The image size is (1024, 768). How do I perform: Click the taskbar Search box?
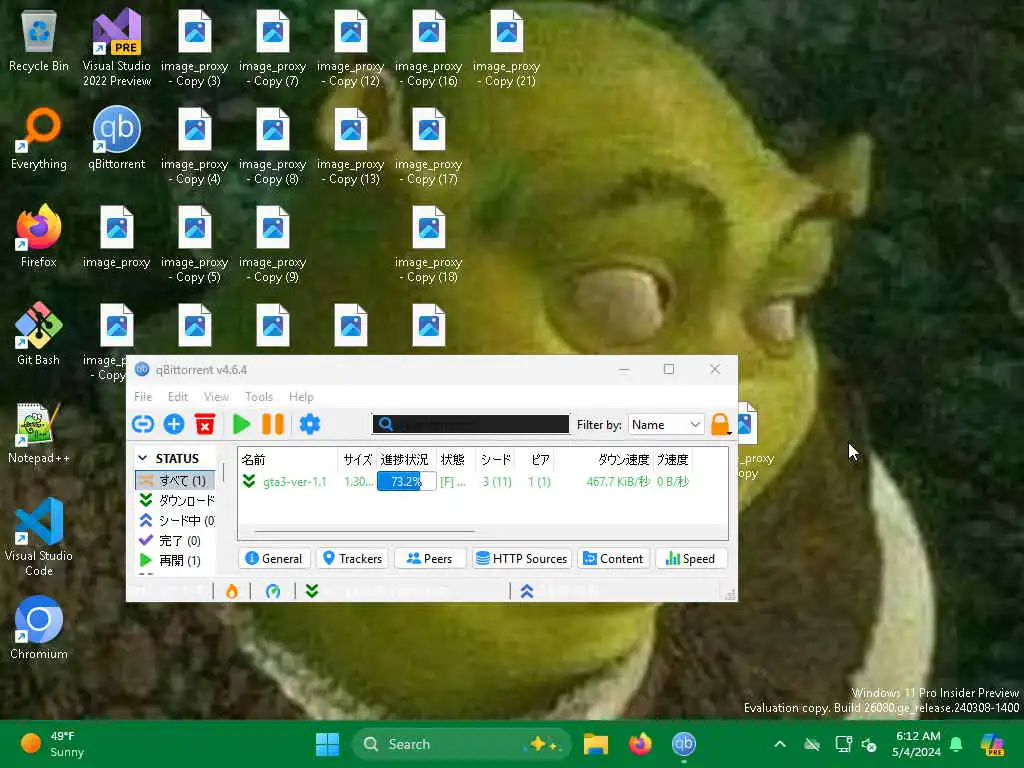(x=461, y=744)
